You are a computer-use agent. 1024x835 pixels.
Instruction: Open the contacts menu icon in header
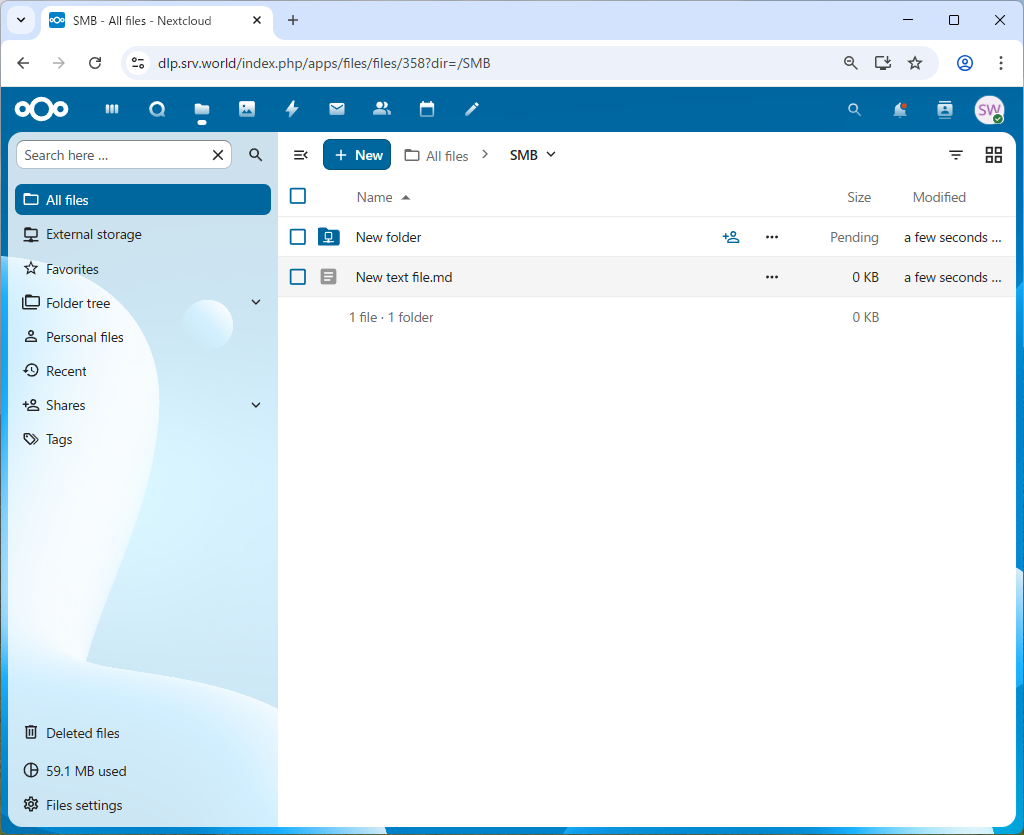point(945,110)
